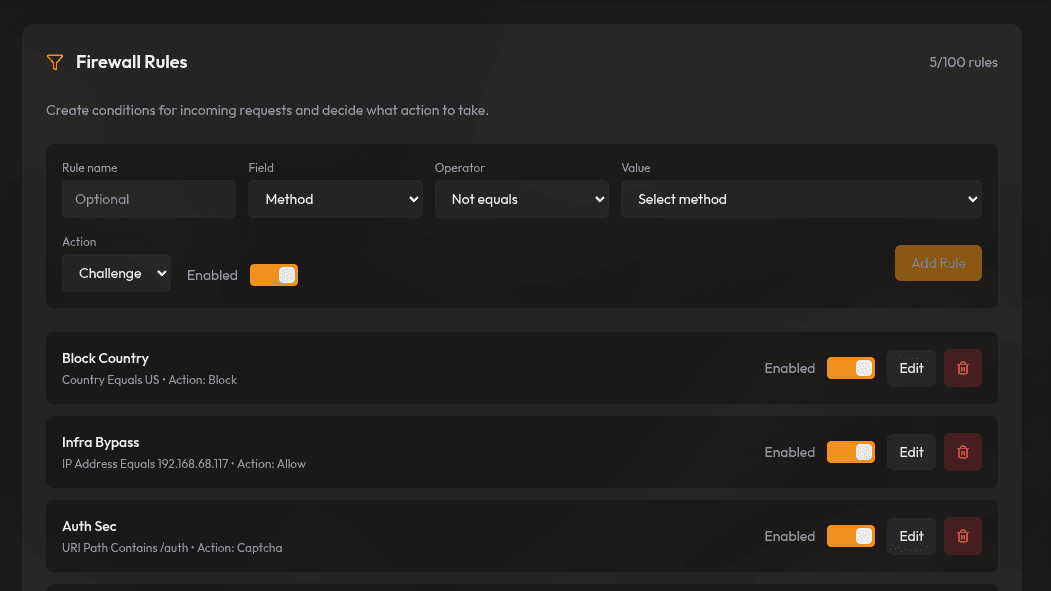This screenshot has height=591, width=1051.
Task: Click the orange funnel filter icon
Action: pyautogui.click(x=55, y=62)
